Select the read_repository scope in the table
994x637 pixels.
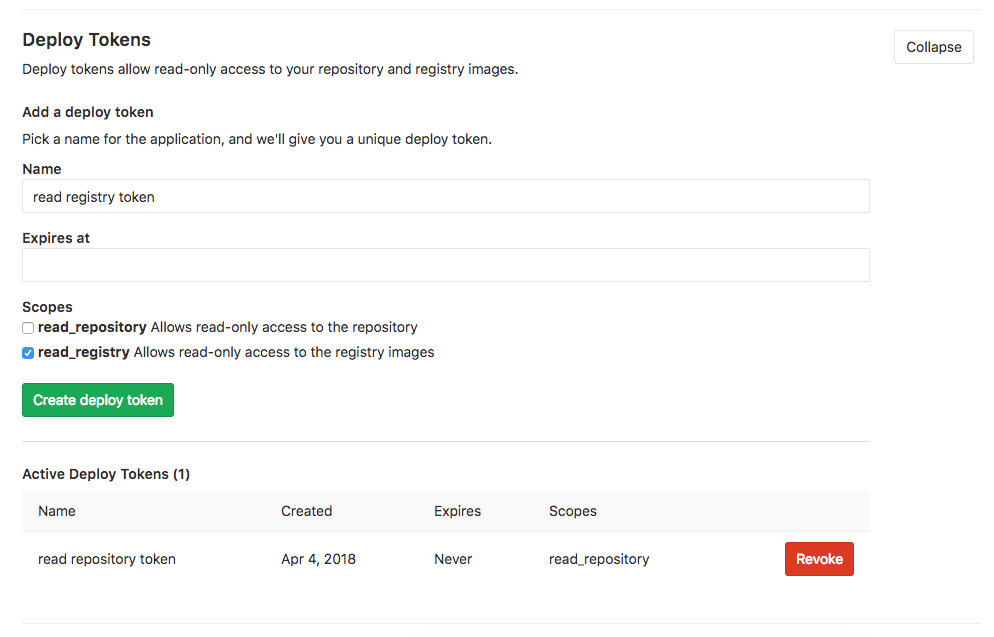point(598,558)
